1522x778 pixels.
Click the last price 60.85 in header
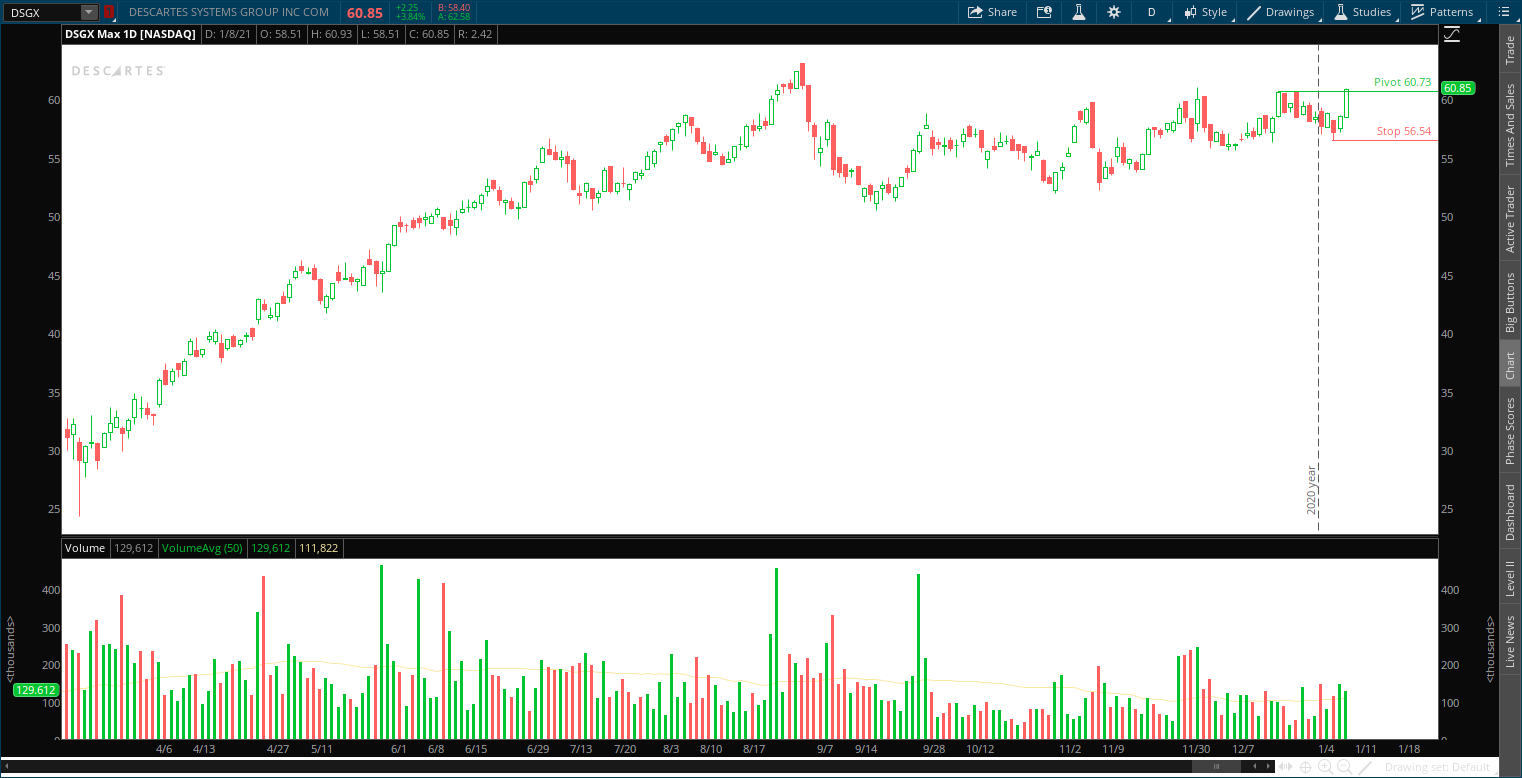365,12
